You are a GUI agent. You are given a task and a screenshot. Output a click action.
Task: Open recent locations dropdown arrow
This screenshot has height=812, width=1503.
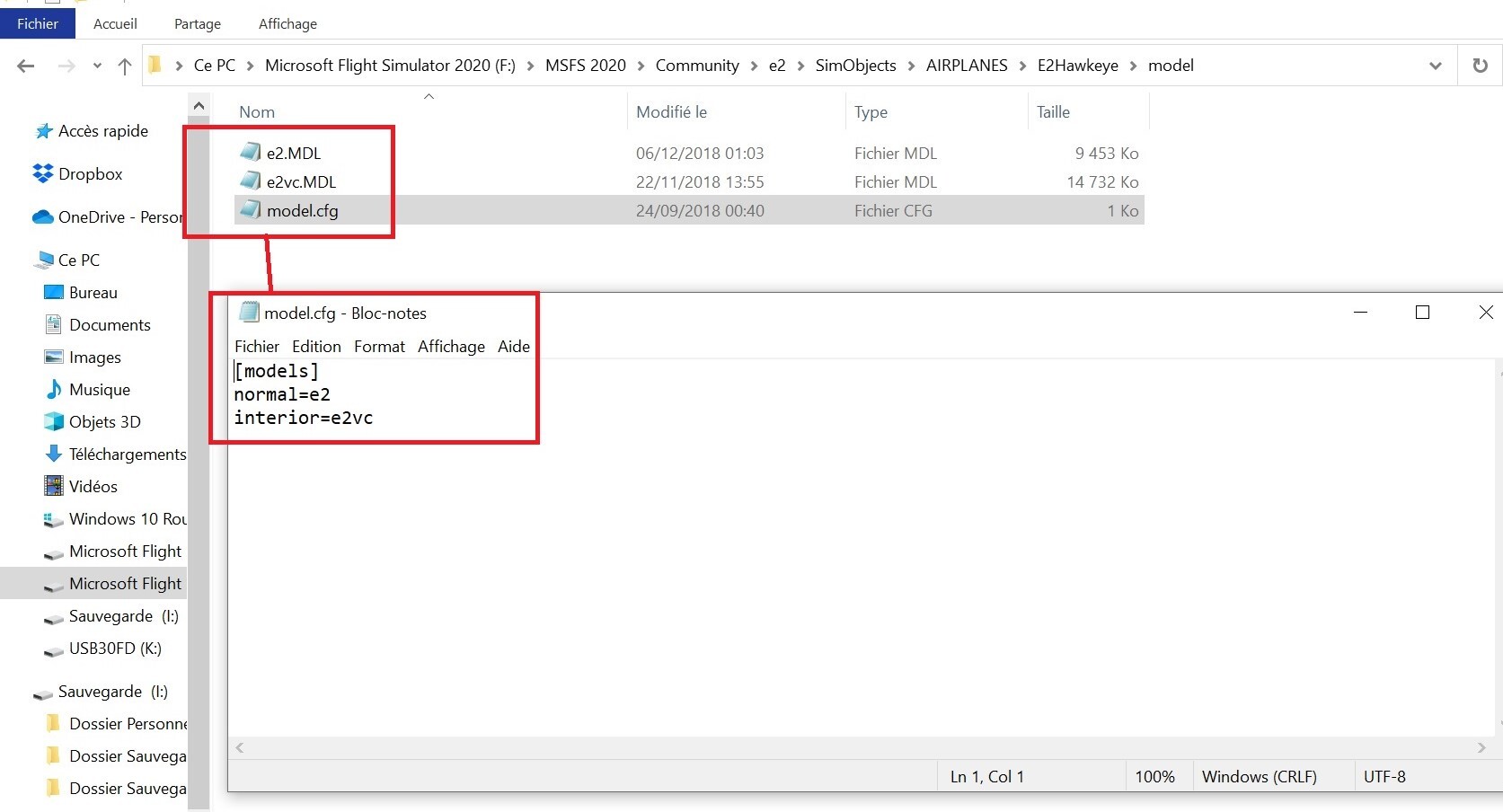tap(97, 66)
